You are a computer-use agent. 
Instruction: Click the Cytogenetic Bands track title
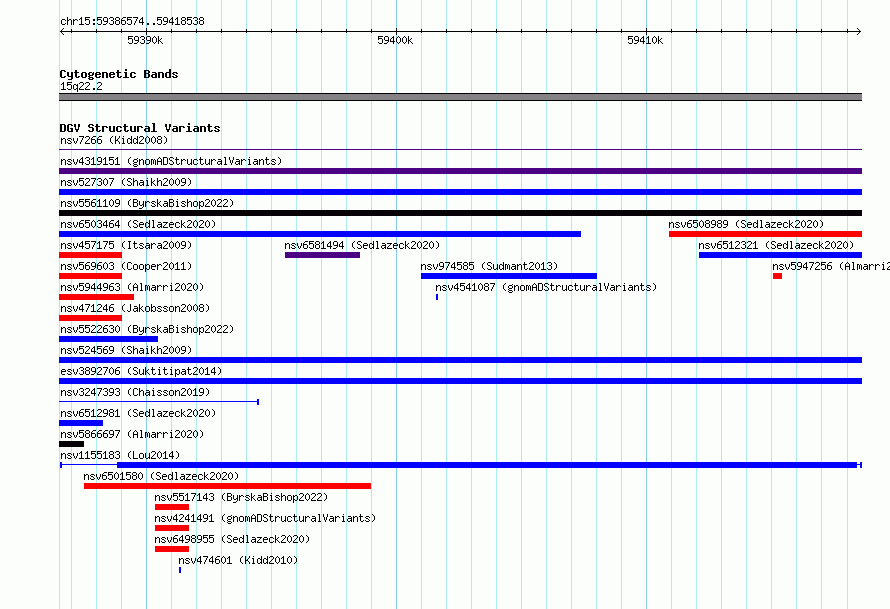[119, 74]
